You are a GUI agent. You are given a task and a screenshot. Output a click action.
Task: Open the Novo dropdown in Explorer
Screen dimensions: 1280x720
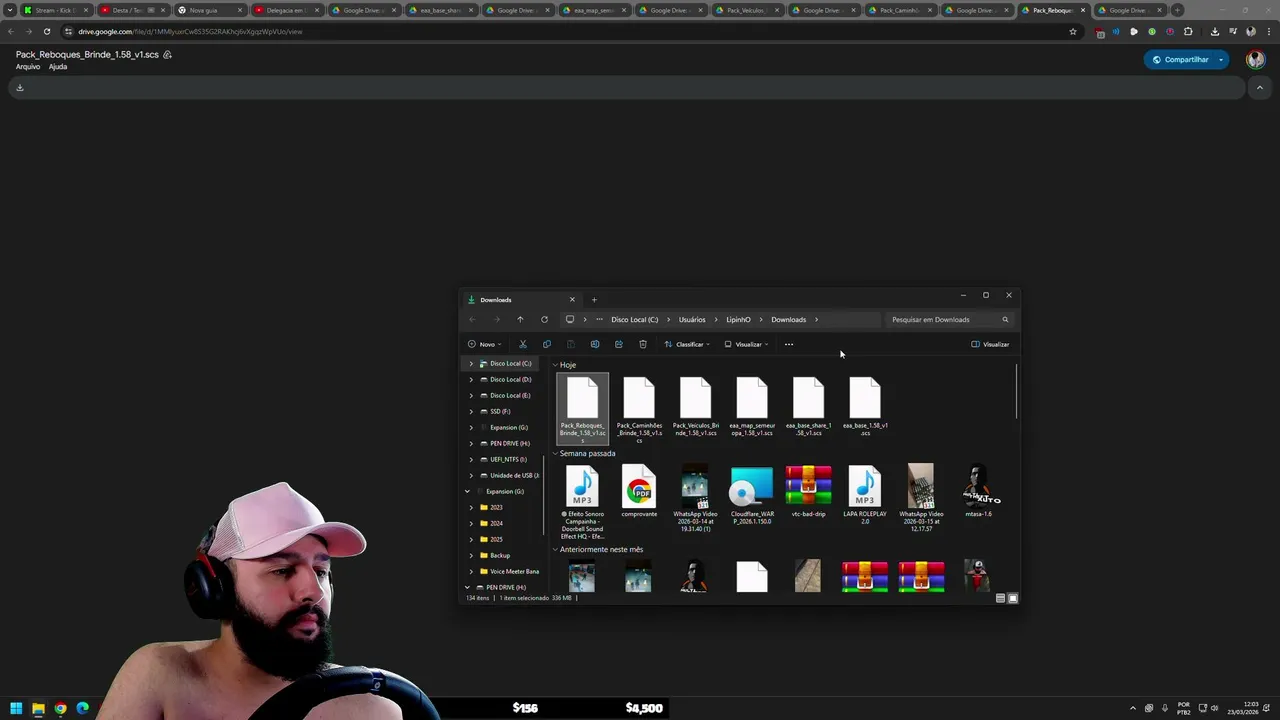(x=485, y=344)
